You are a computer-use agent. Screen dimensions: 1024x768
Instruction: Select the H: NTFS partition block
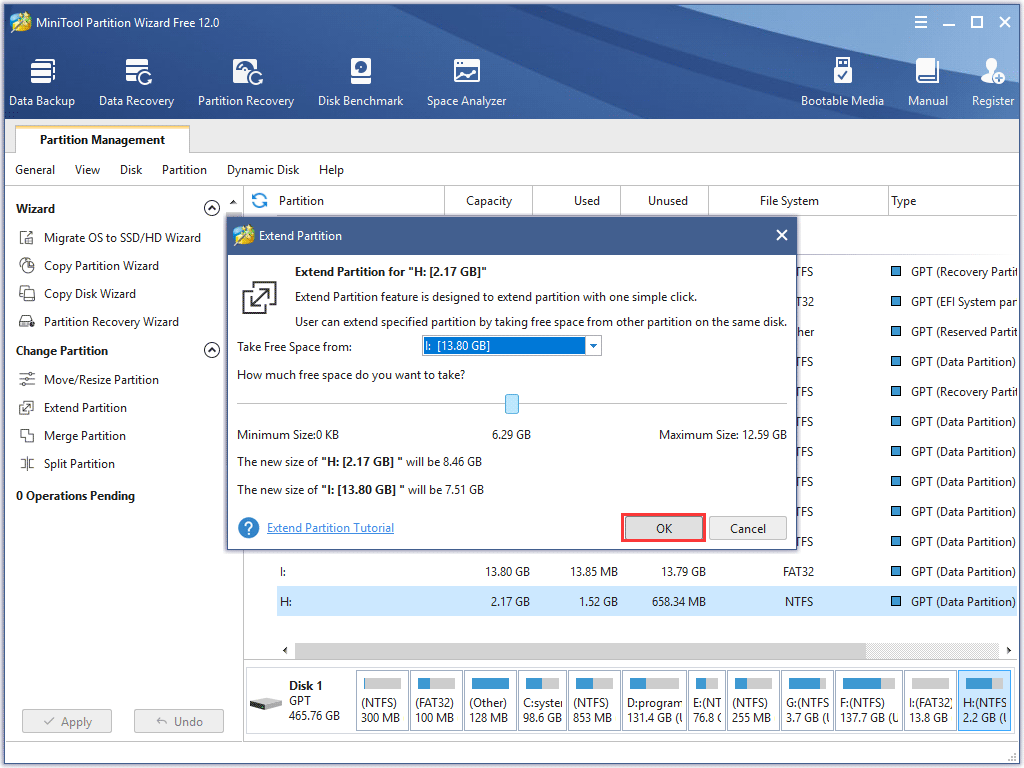click(984, 699)
